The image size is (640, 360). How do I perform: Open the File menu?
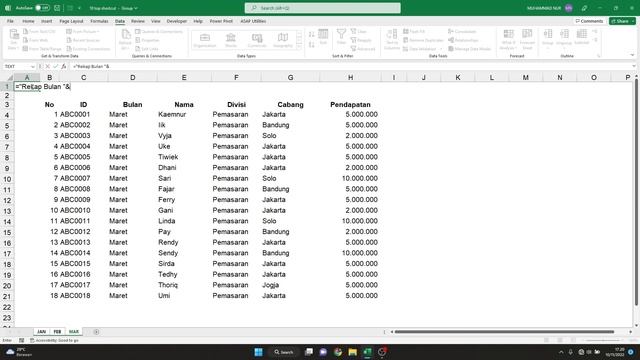[10, 21]
